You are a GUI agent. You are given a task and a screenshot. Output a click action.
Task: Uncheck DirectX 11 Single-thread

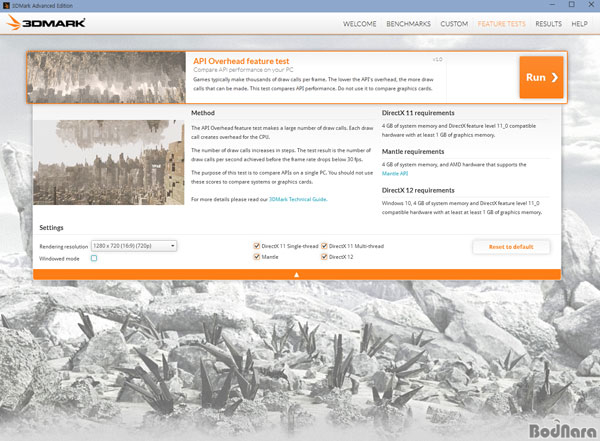pos(257,246)
